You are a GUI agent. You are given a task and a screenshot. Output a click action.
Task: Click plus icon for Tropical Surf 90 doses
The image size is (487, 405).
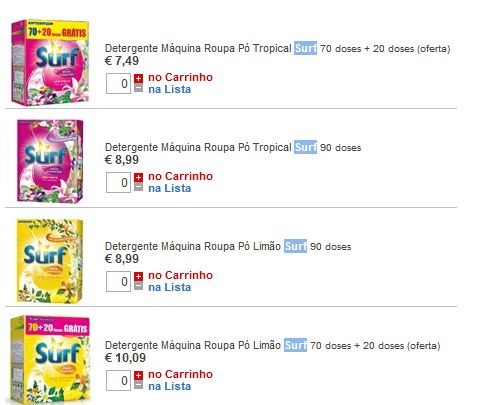pos(138,178)
